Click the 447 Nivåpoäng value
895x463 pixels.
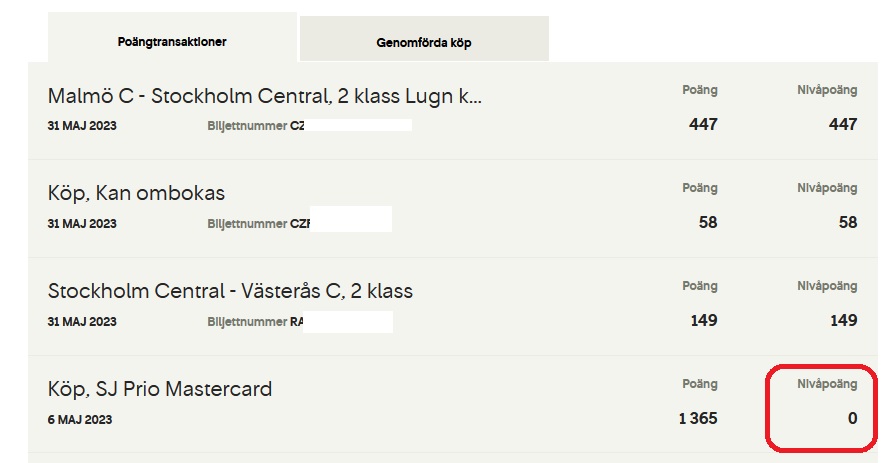[842, 124]
